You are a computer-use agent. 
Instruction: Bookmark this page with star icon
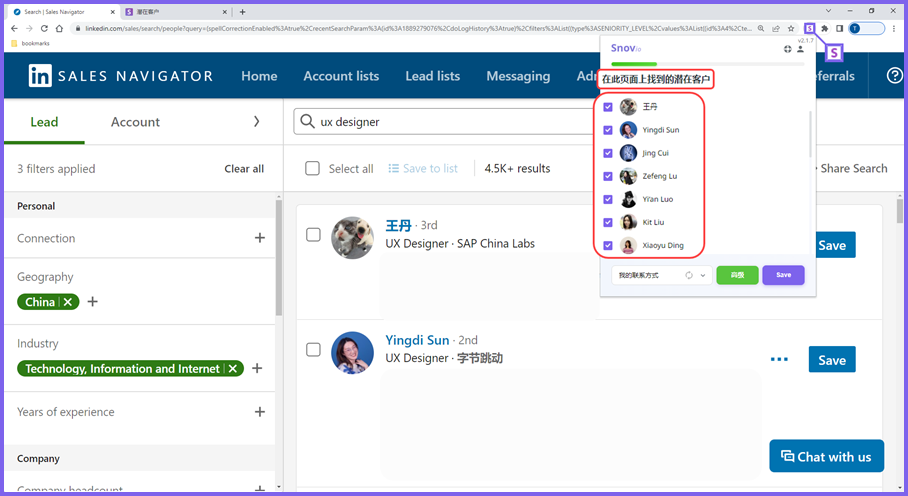[x=790, y=28]
